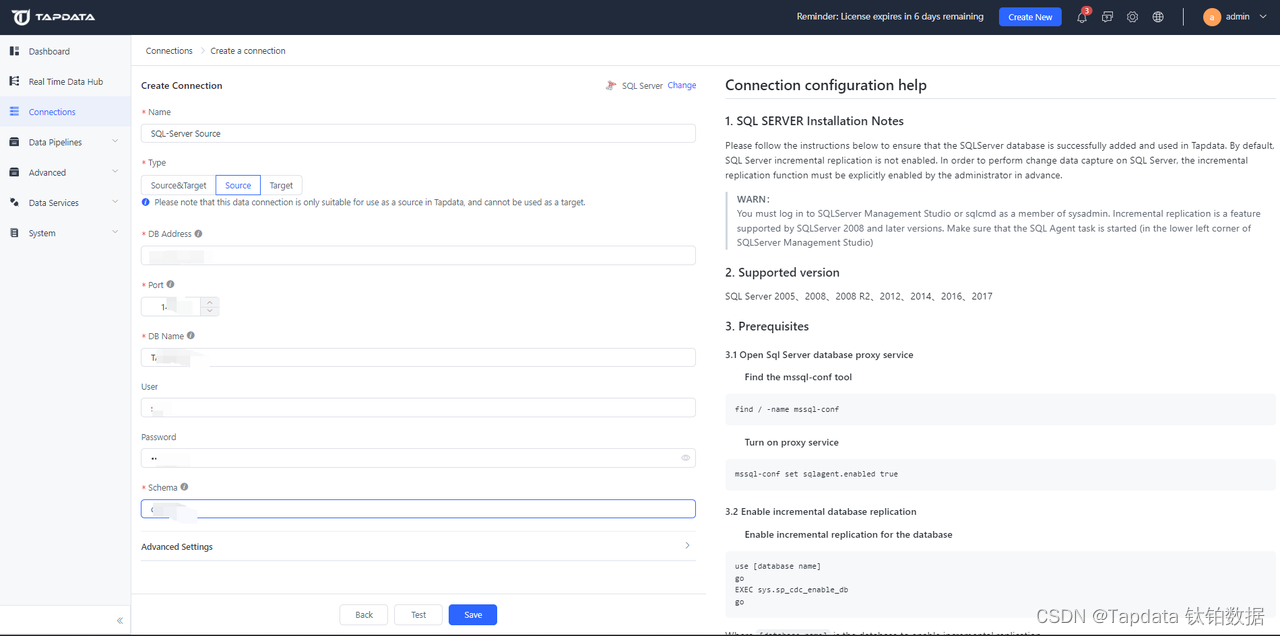Click the DB Name input field
This screenshot has width=1280, height=636.
click(x=418, y=357)
